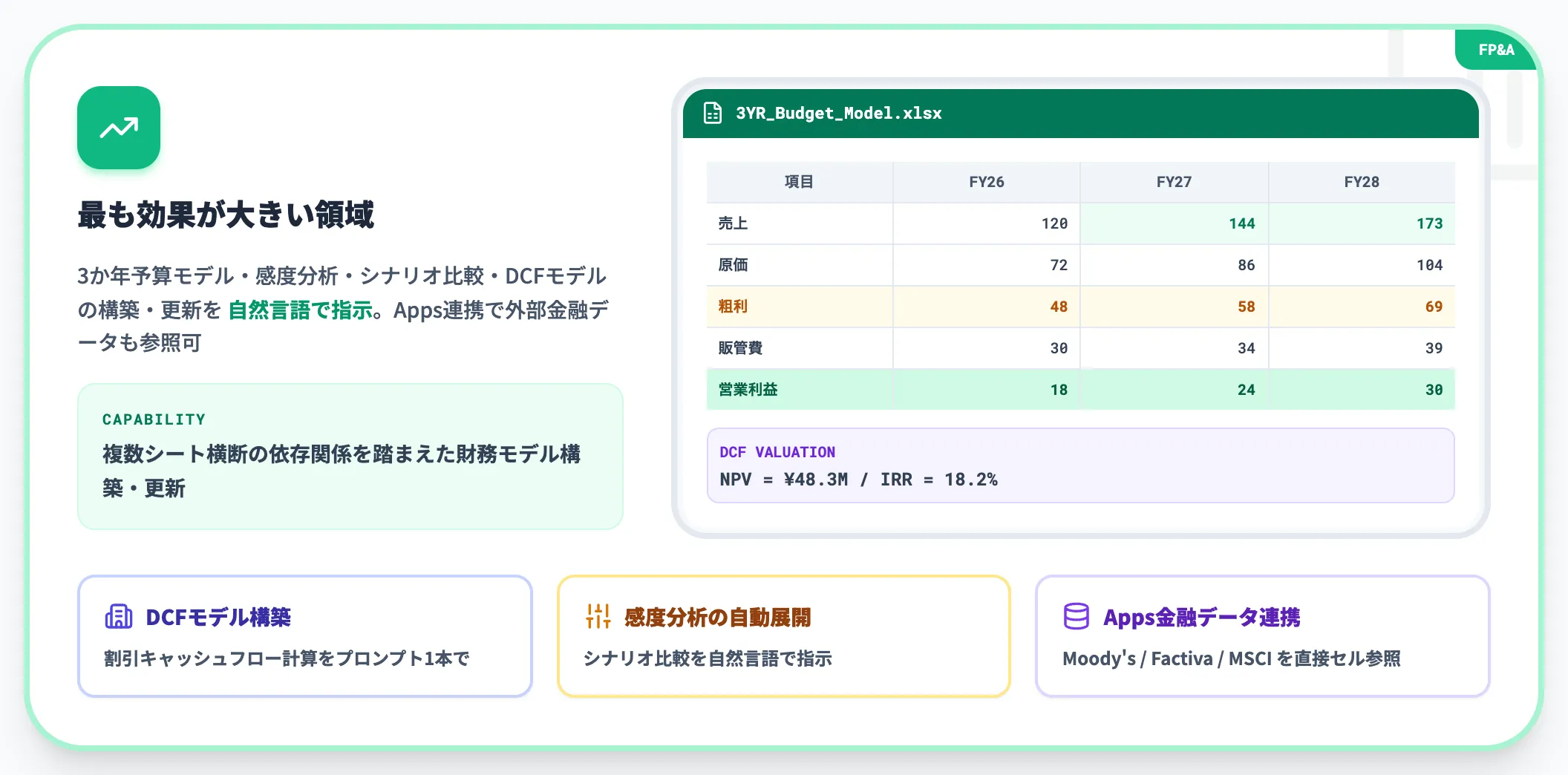Click the sliders icon next to 感度分析の自動展開

click(598, 616)
